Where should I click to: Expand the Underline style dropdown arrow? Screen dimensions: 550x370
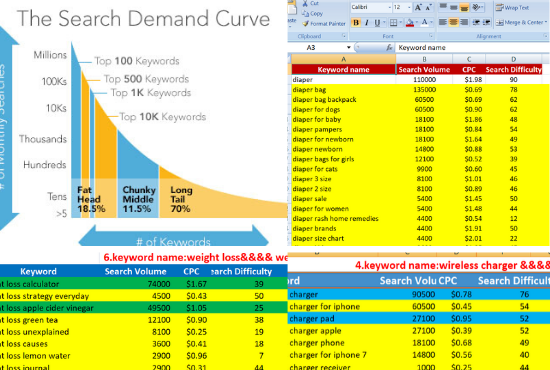pyautogui.click(x=384, y=23)
